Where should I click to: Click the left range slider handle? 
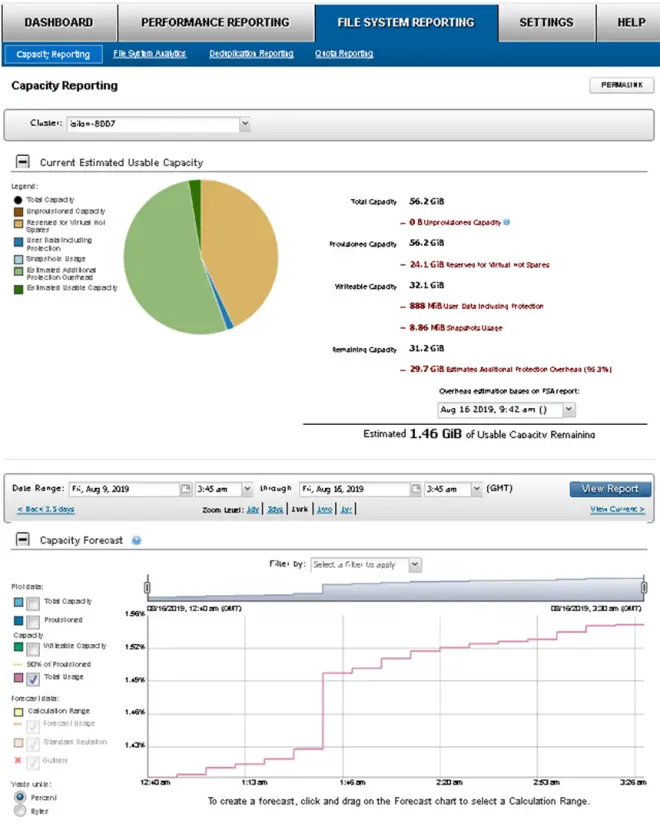click(147, 588)
